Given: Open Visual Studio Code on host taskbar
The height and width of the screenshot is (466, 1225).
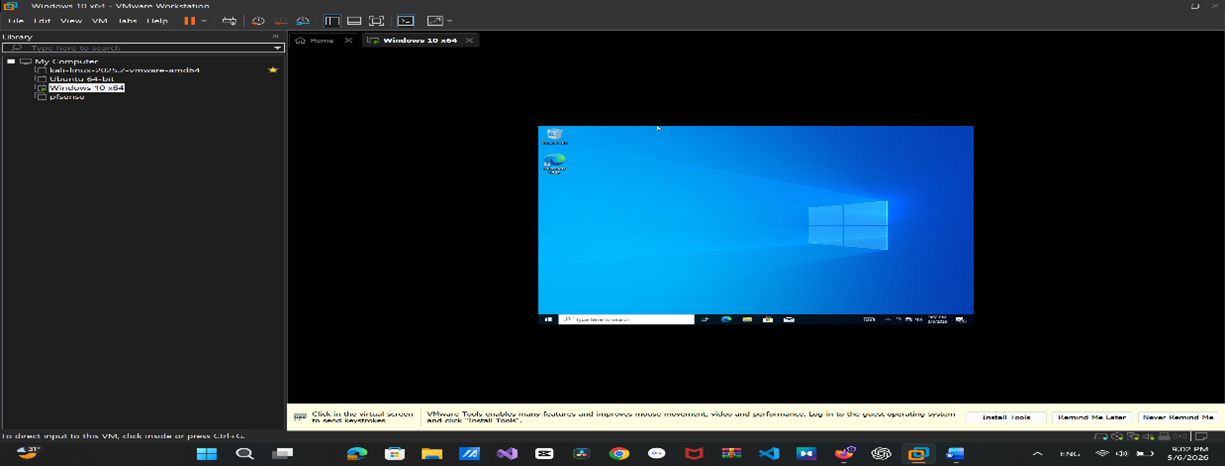Looking at the screenshot, I should (x=768, y=454).
